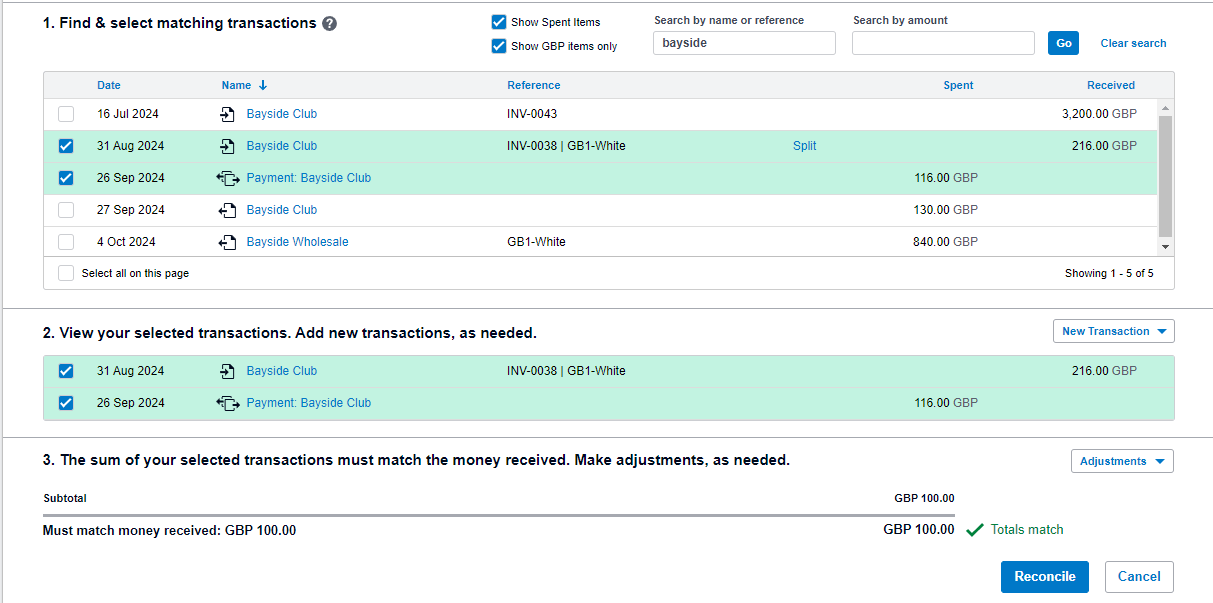Click the search by name field containing bayside
The height and width of the screenshot is (603, 1213).
point(744,43)
